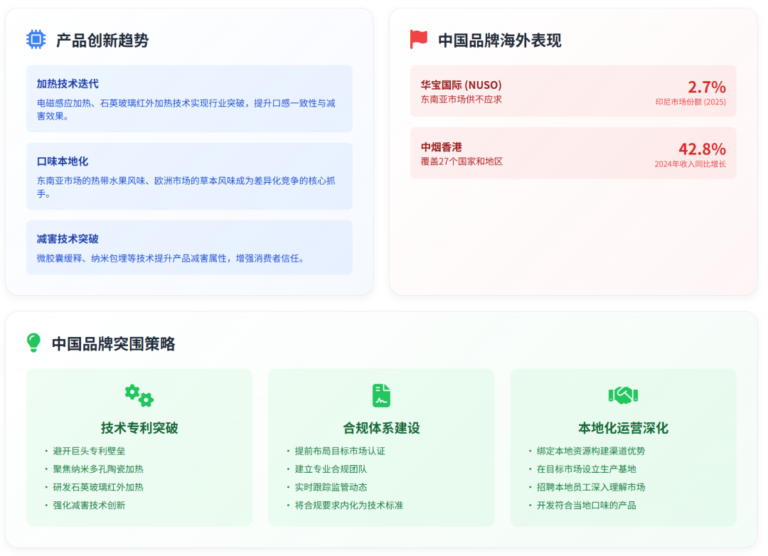Click the description starting 微胶囊缓释
Image resolution: width=768 pixels, height=556 pixels.
(170, 258)
